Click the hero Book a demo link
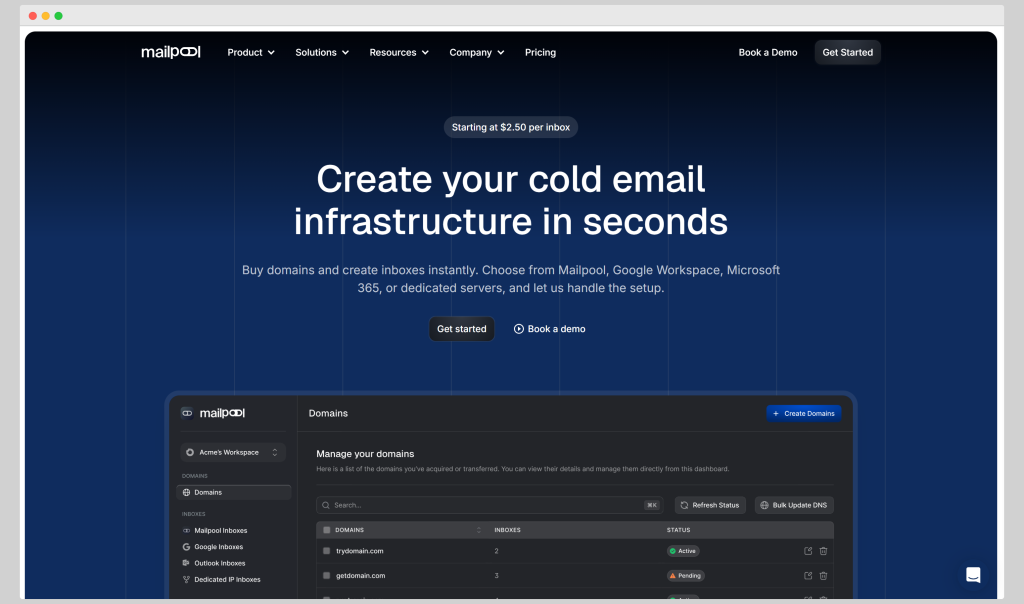 [549, 329]
